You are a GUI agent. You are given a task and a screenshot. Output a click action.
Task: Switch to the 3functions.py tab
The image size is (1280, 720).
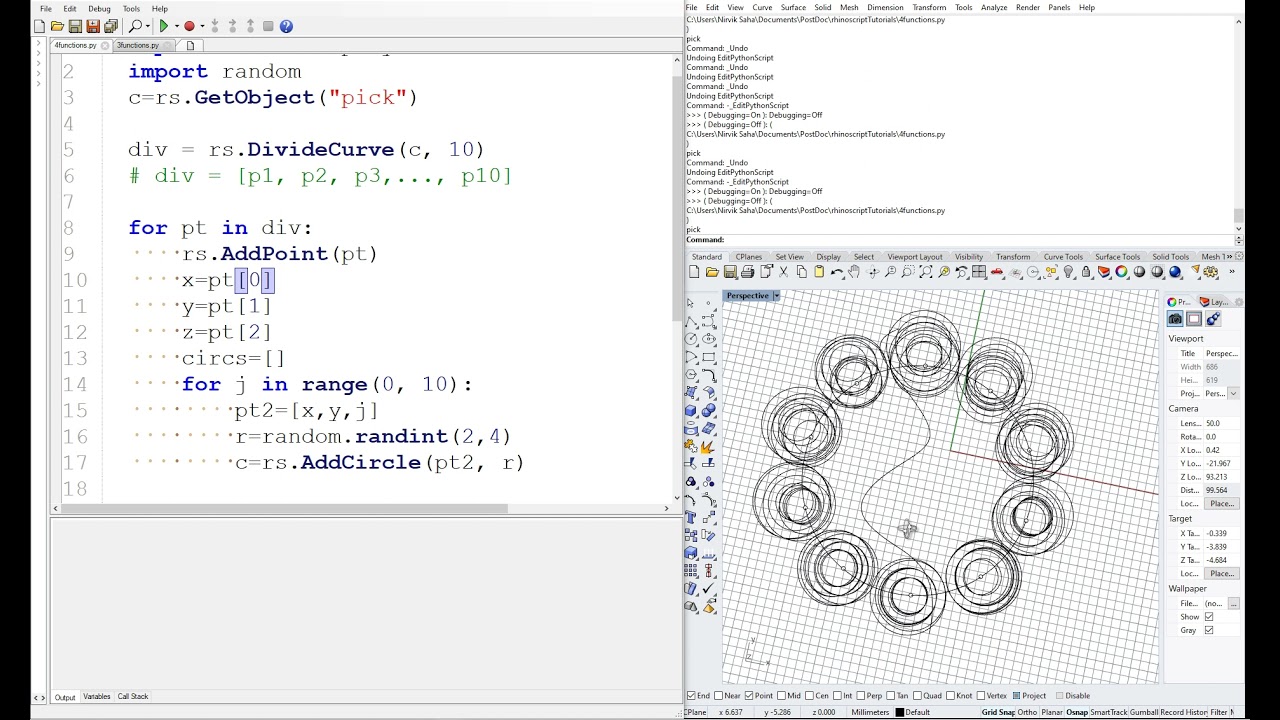click(137, 45)
